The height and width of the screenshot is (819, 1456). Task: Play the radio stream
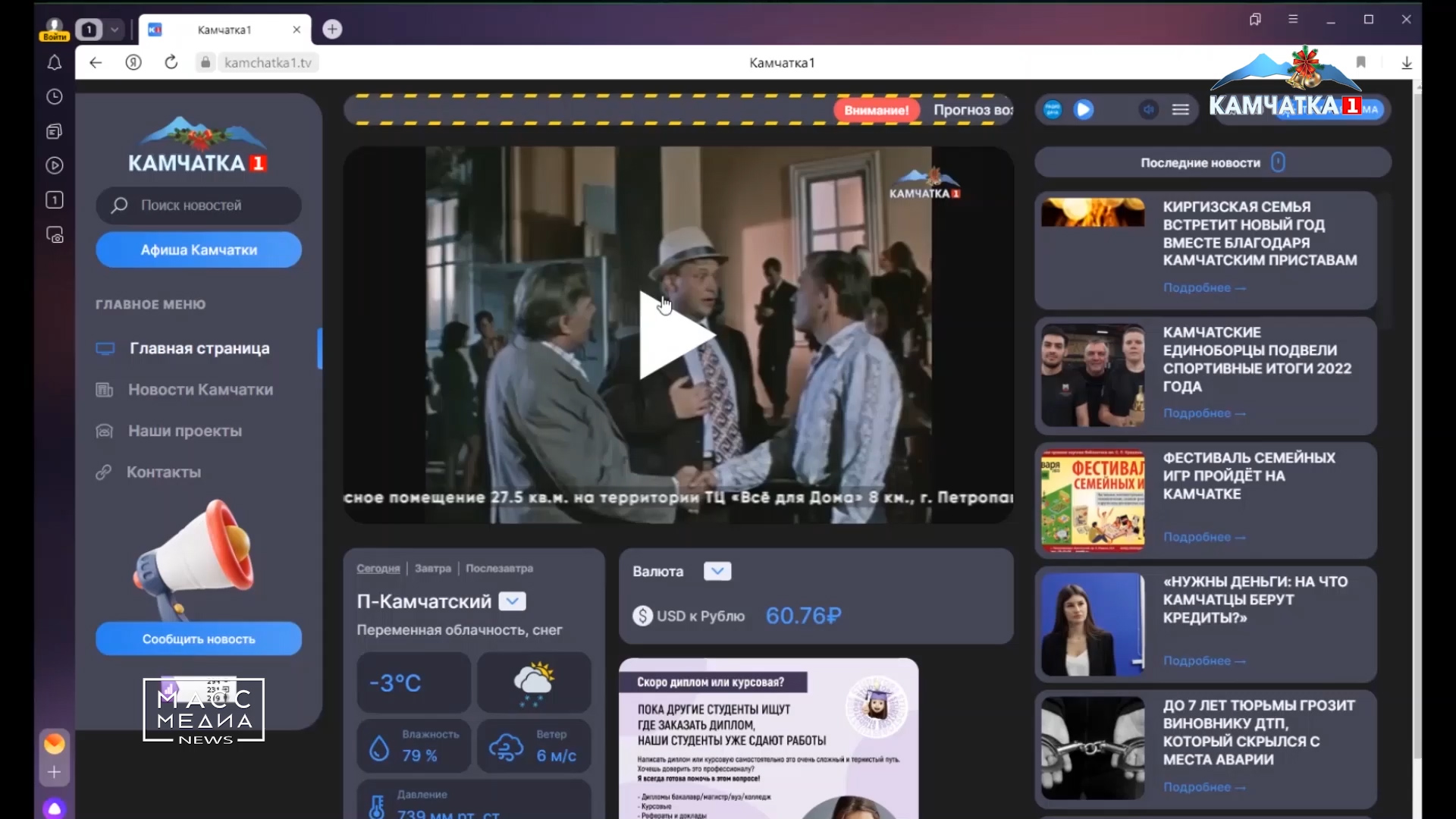point(1084,110)
